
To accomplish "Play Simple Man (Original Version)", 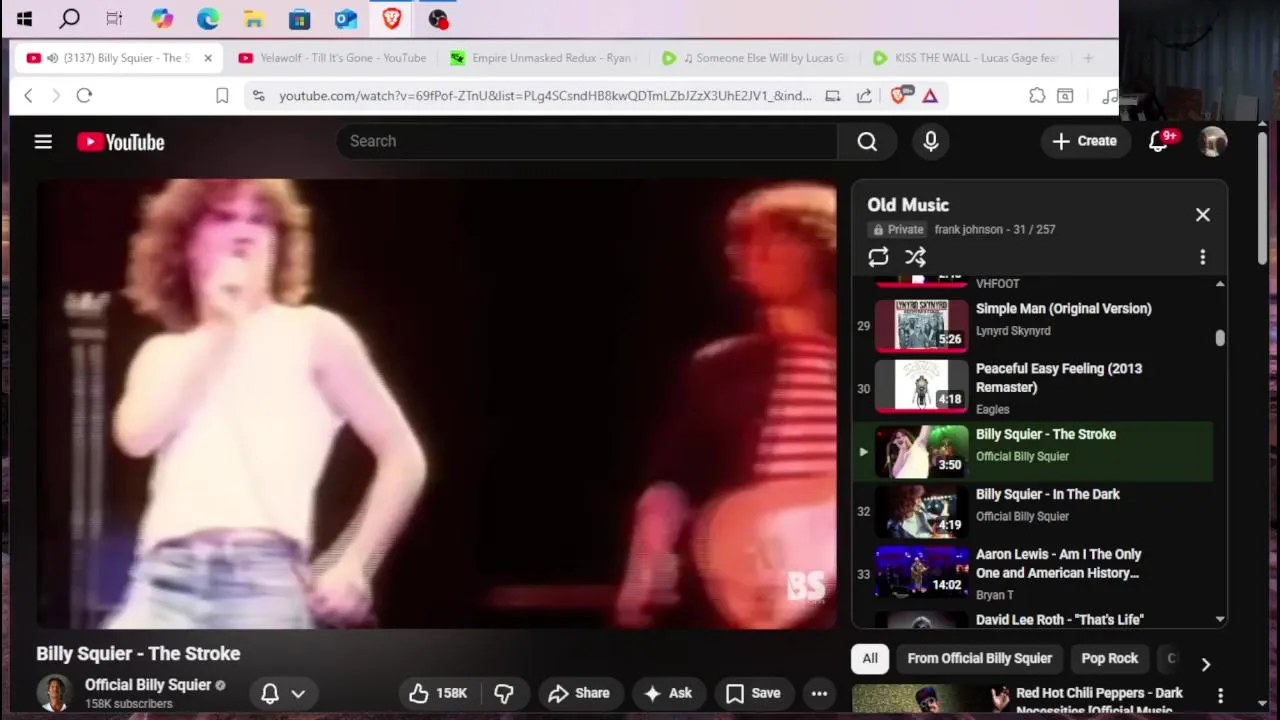I will pos(1033,324).
